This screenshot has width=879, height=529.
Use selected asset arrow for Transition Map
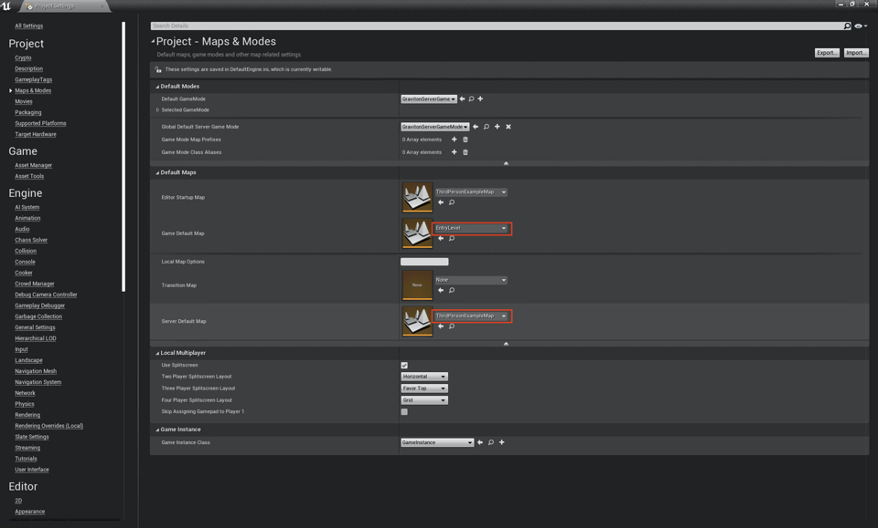point(441,290)
